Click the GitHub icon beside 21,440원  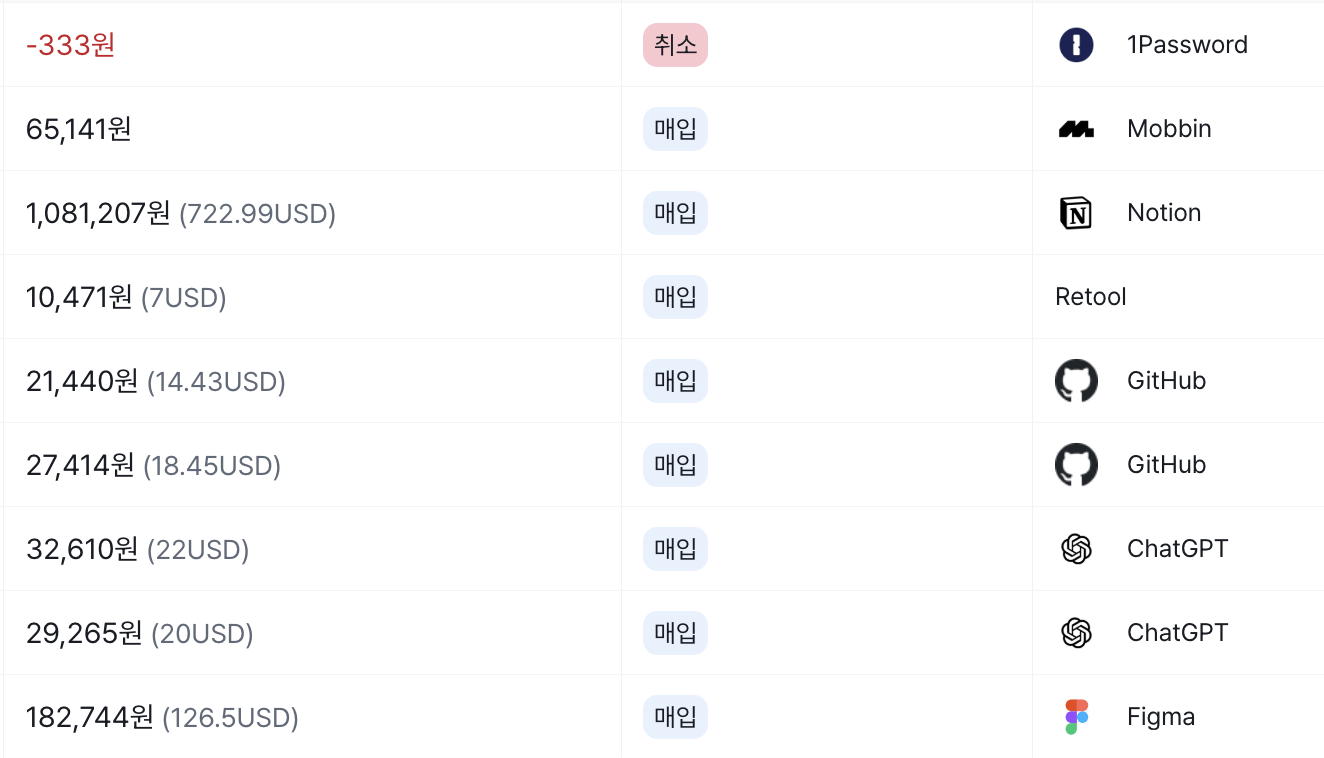(1076, 381)
